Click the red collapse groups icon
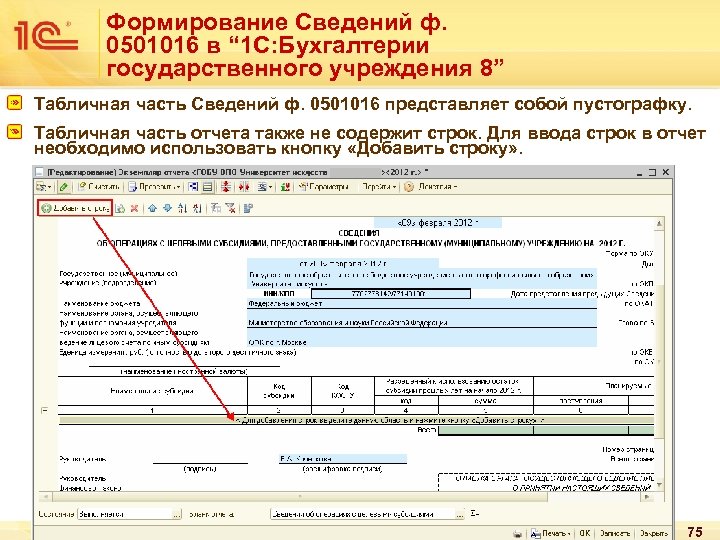 pyautogui.click(x=225, y=187)
